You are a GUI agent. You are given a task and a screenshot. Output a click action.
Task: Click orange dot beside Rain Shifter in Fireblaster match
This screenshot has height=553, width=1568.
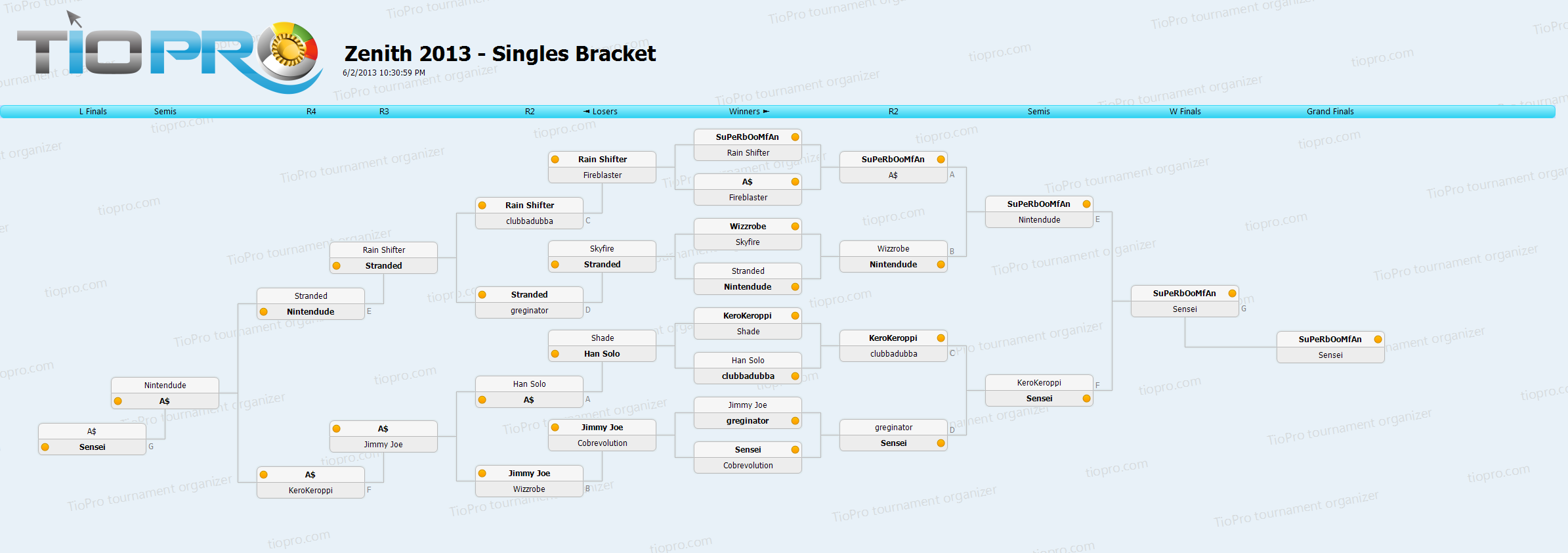(555, 160)
